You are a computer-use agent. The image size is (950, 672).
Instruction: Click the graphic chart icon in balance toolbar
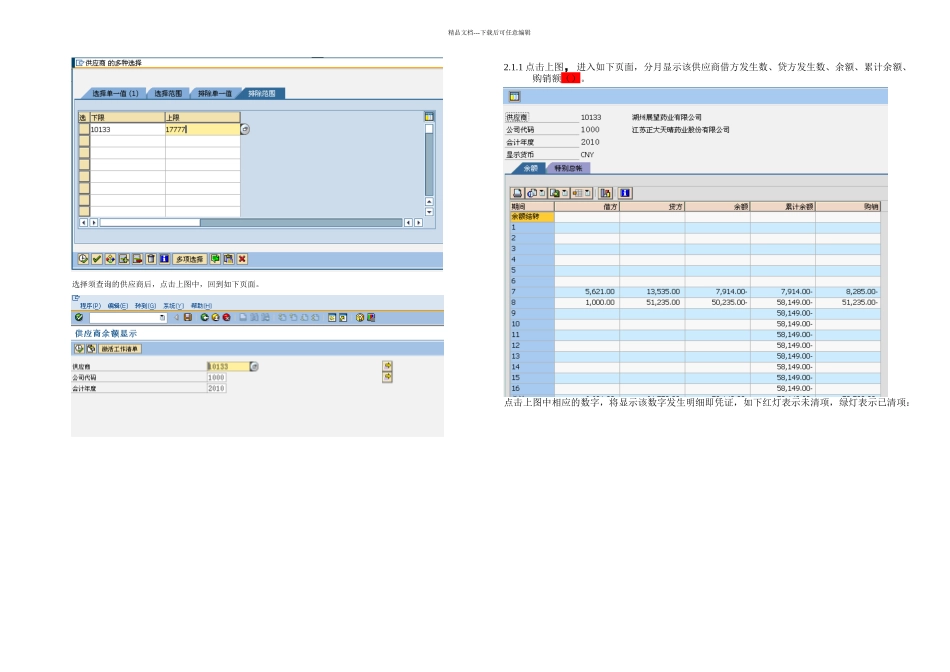pos(605,193)
